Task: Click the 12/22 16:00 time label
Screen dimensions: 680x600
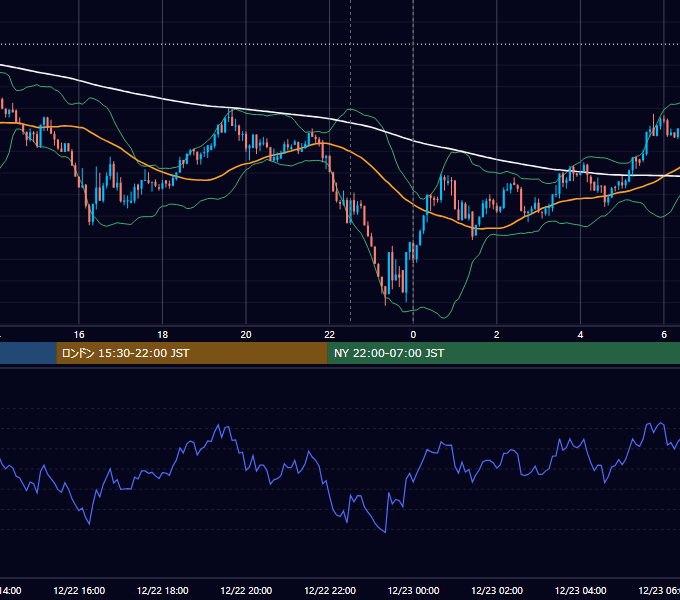Action: point(79,590)
